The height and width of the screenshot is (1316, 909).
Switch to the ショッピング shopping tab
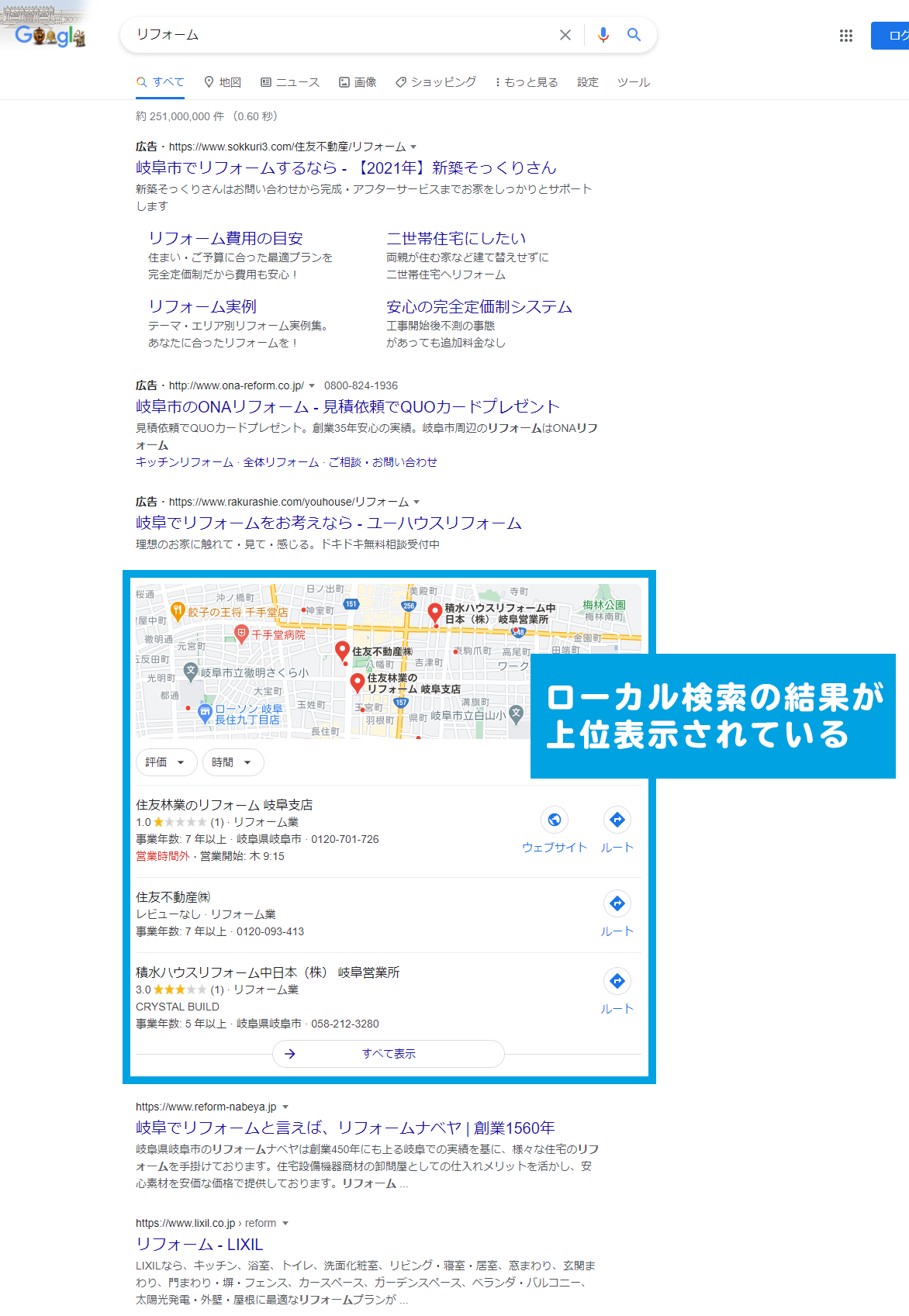(x=436, y=82)
